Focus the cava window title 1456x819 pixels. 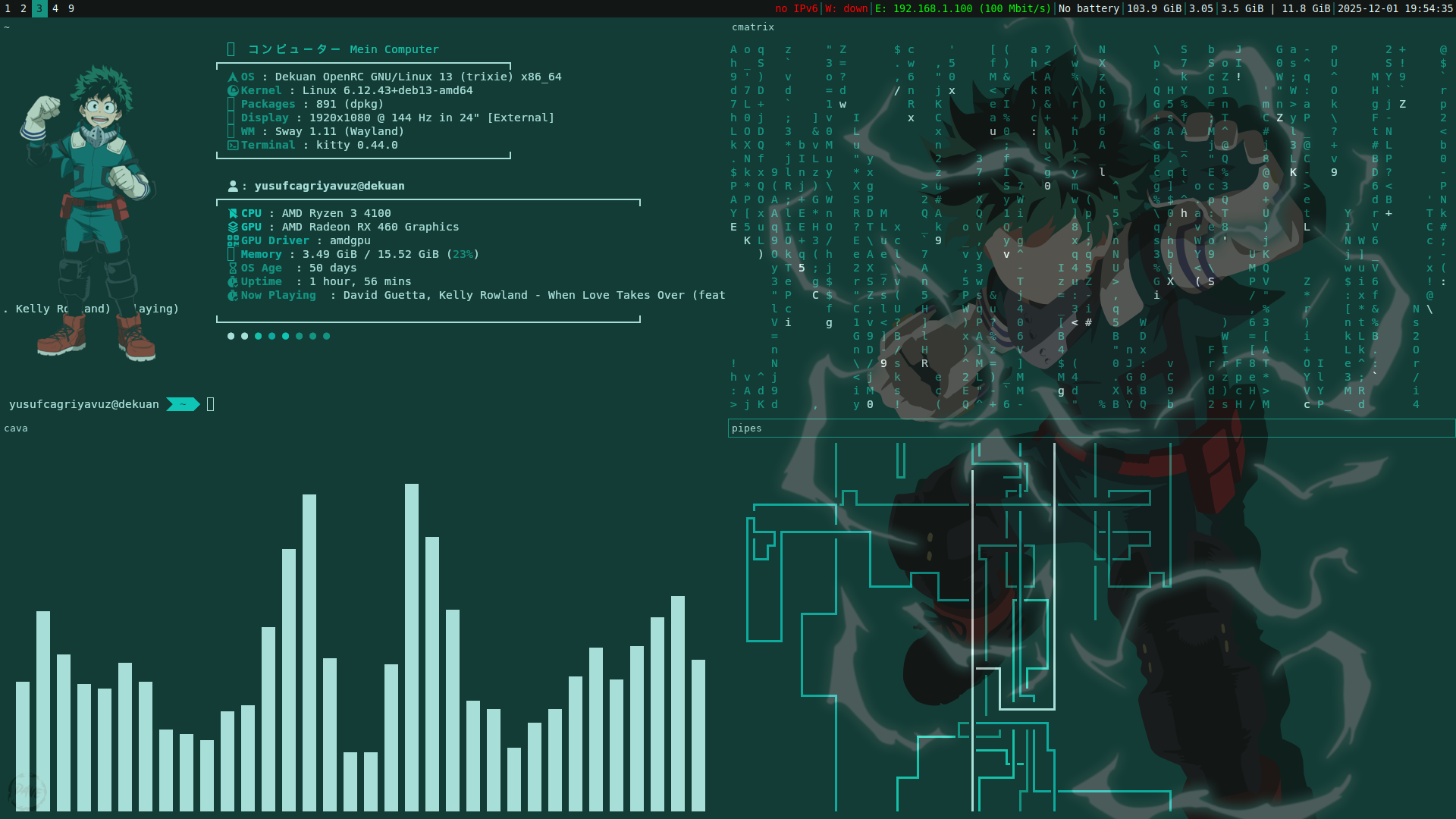point(16,428)
